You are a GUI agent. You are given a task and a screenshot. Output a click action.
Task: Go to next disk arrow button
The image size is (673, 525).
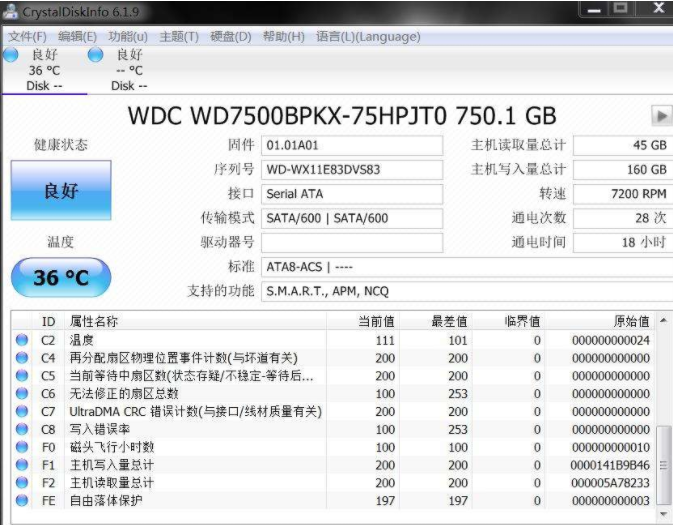pos(661,115)
